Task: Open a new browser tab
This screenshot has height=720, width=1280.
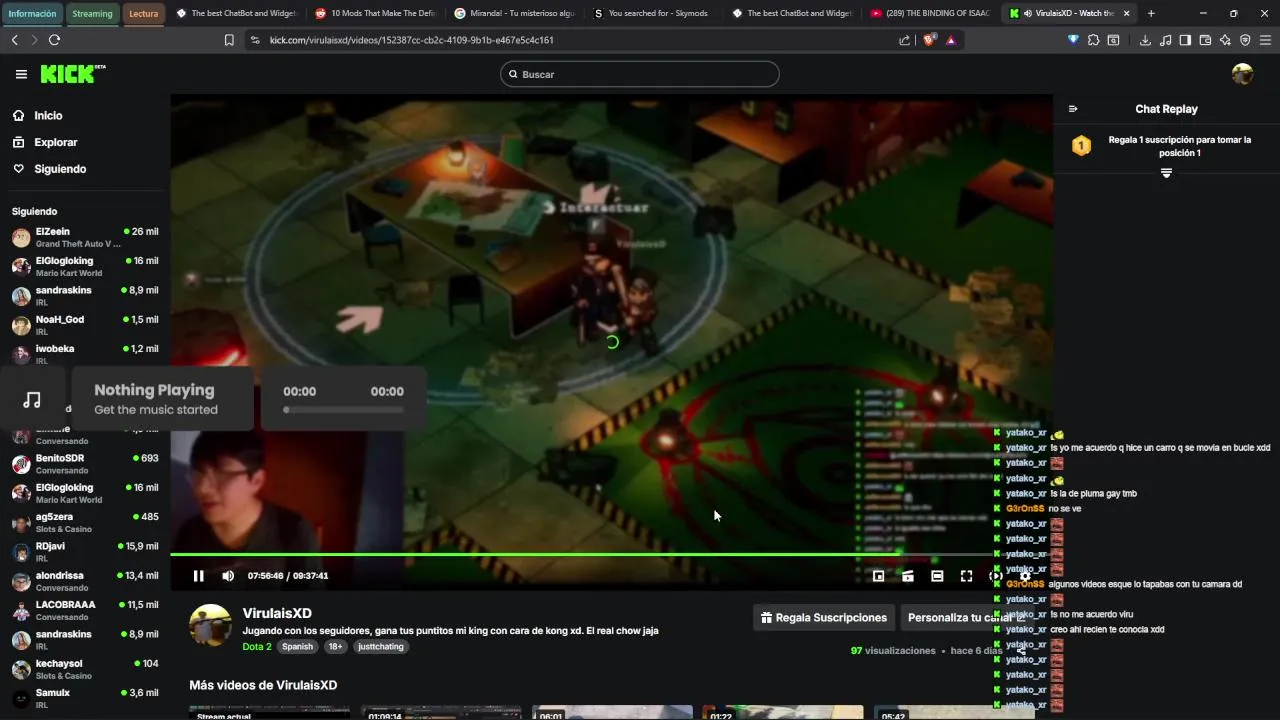Action: [1151, 14]
